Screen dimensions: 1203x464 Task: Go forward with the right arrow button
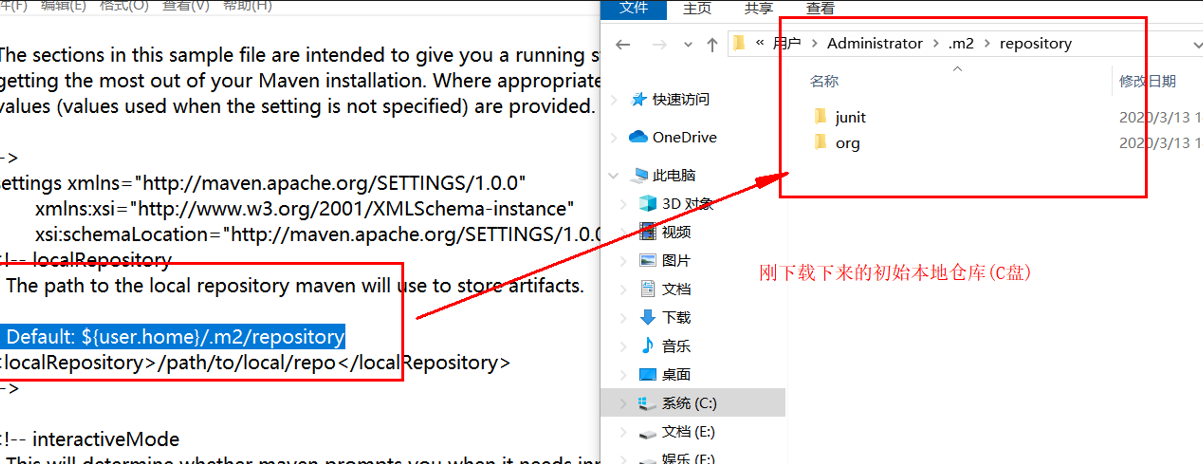(658, 44)
